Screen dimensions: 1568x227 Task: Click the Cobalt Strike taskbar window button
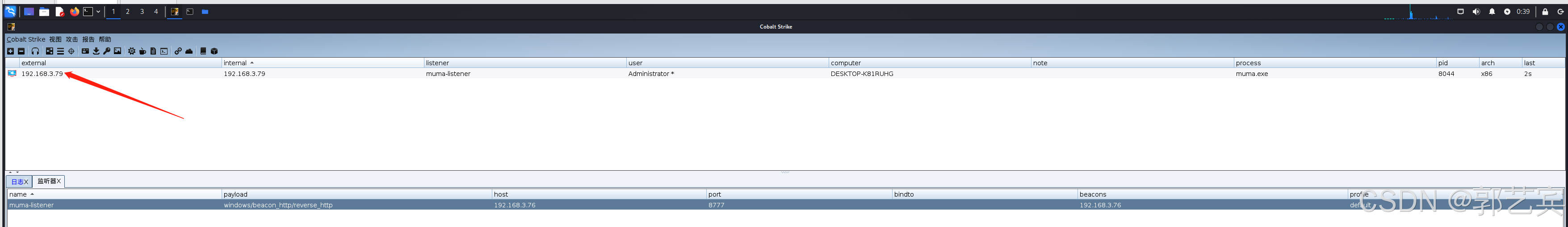(x=175, y=12)
